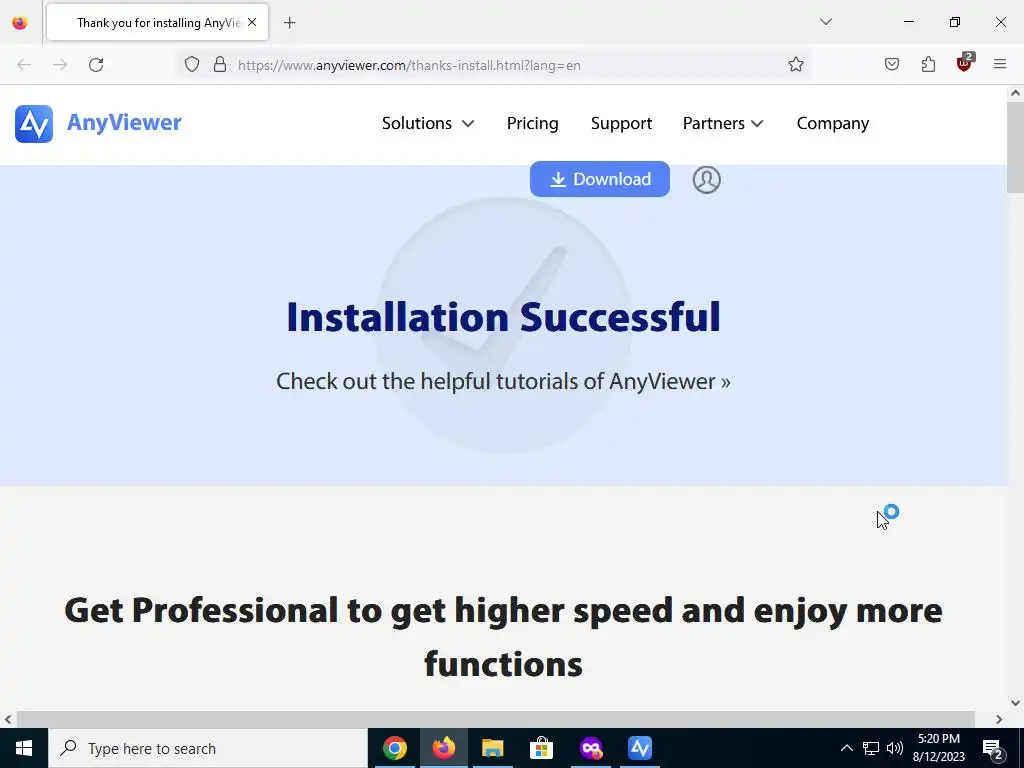This screenshot has height=768, width=1024.
Task: Open AnyViewer app from the taskbar
Action: click(639, 748)
